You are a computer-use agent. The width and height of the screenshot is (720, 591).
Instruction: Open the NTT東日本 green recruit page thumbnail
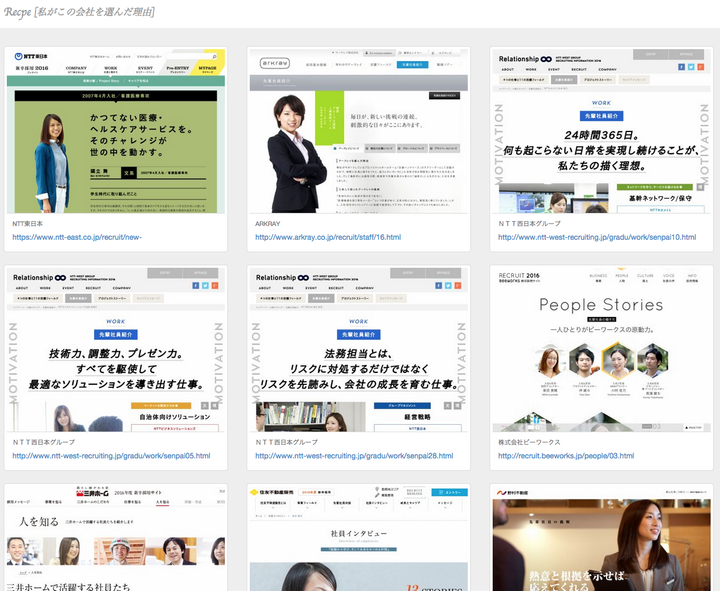coord(116,131)
